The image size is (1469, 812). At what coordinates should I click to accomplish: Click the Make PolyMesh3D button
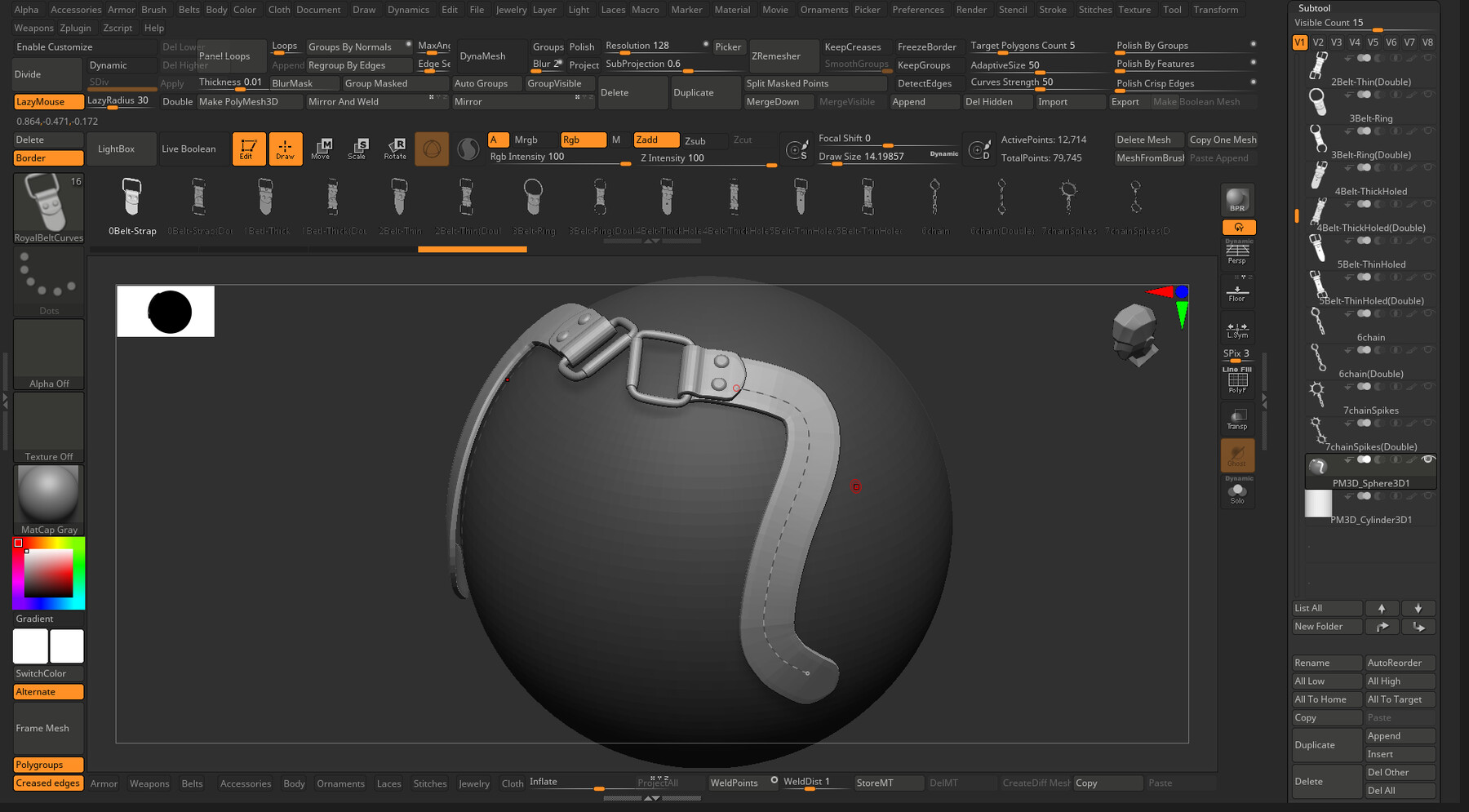(250, 101)
